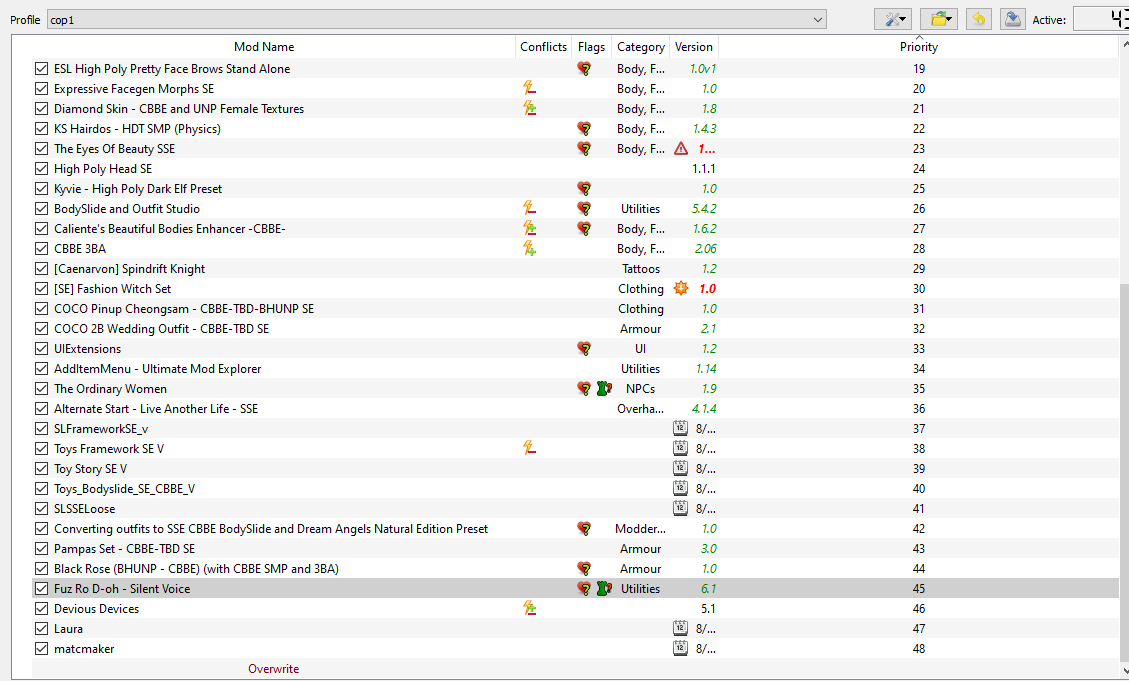
Task: Sort by the Priority column header
Action: 919,47
